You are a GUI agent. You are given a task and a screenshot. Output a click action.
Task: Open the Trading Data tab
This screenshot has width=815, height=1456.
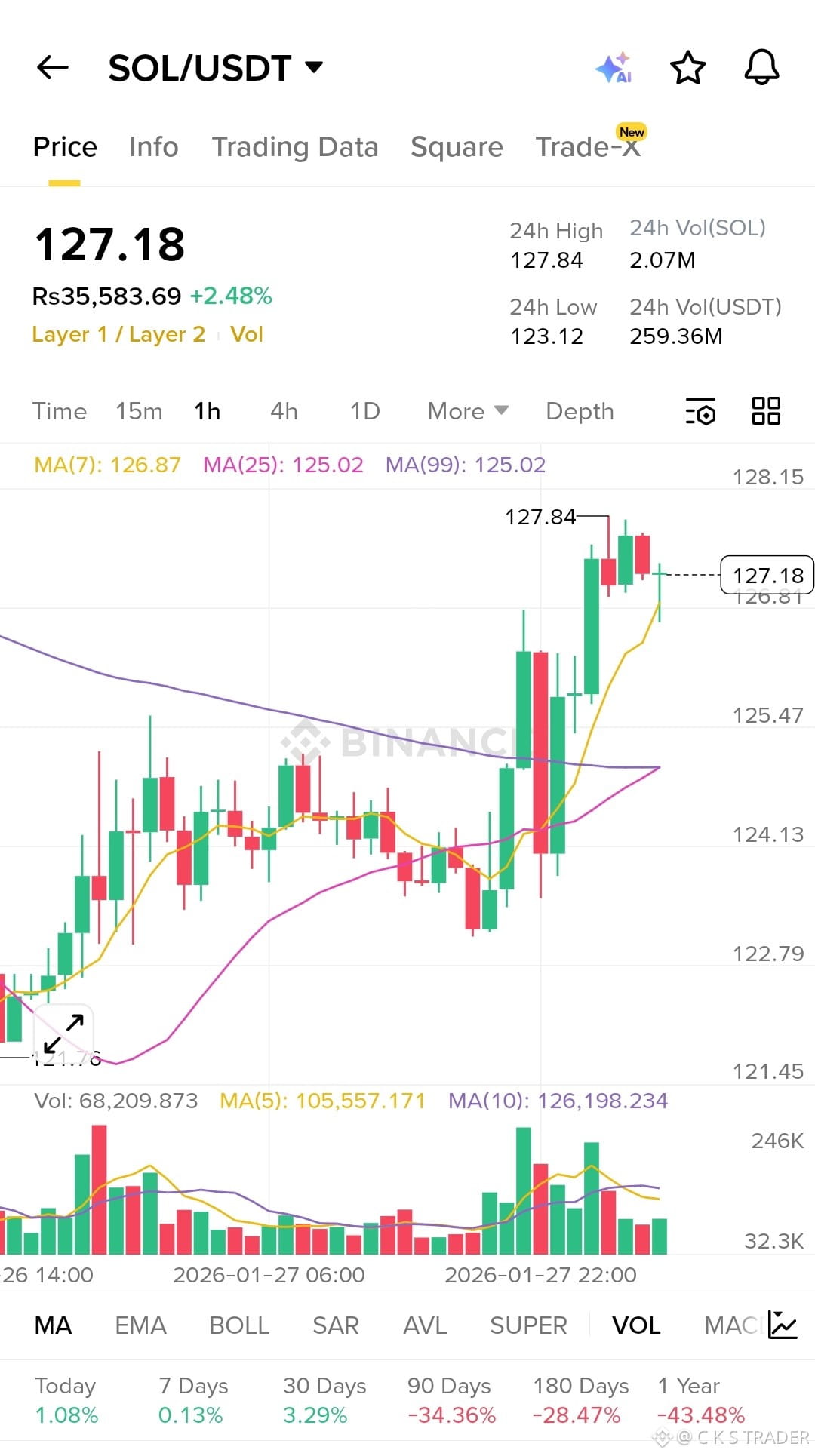[295, 146]
